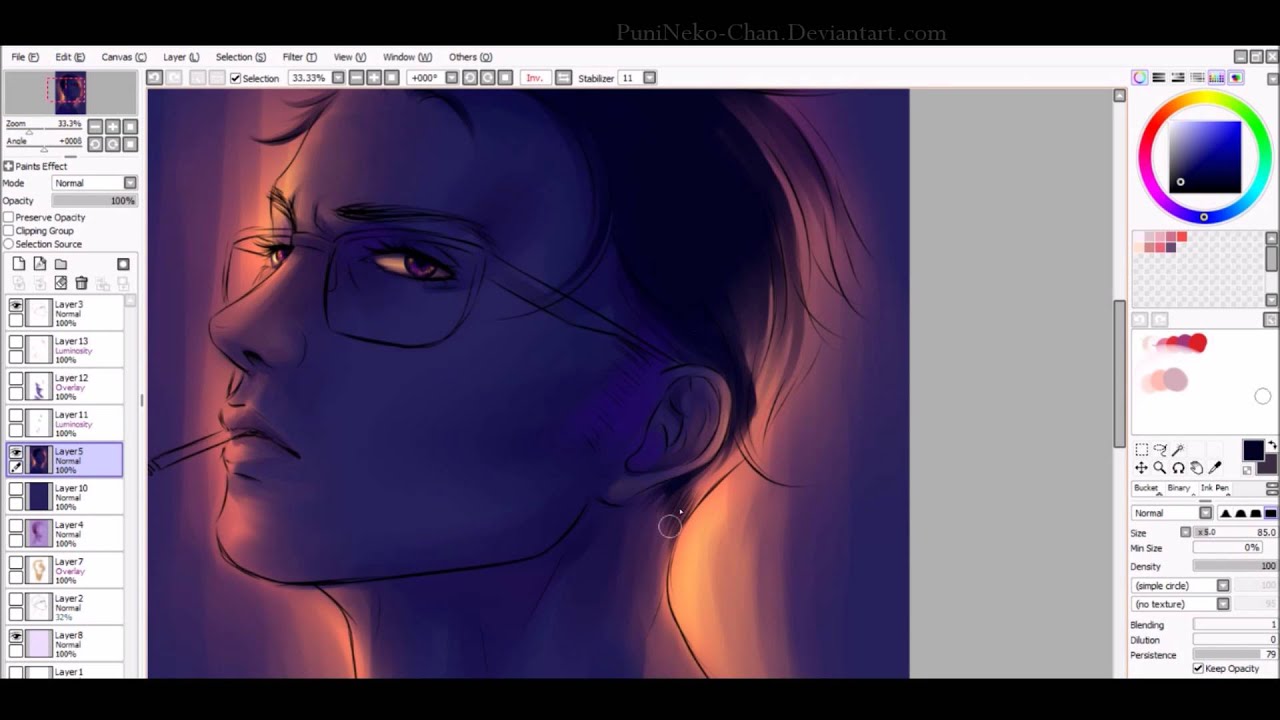Screen dimensions: 1280x720
Task: Hide Layer3 with its eye icon
Action: point(15,305)
